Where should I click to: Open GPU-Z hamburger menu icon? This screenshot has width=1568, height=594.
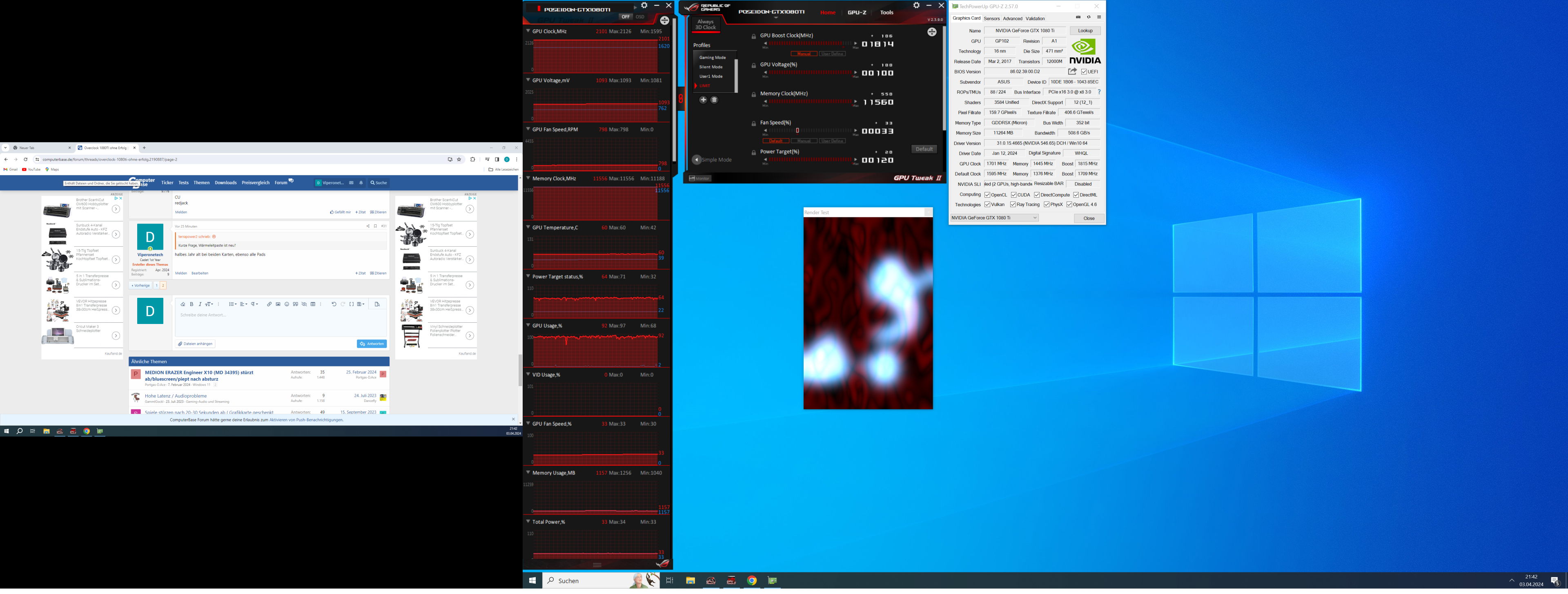pos(1099,18)
